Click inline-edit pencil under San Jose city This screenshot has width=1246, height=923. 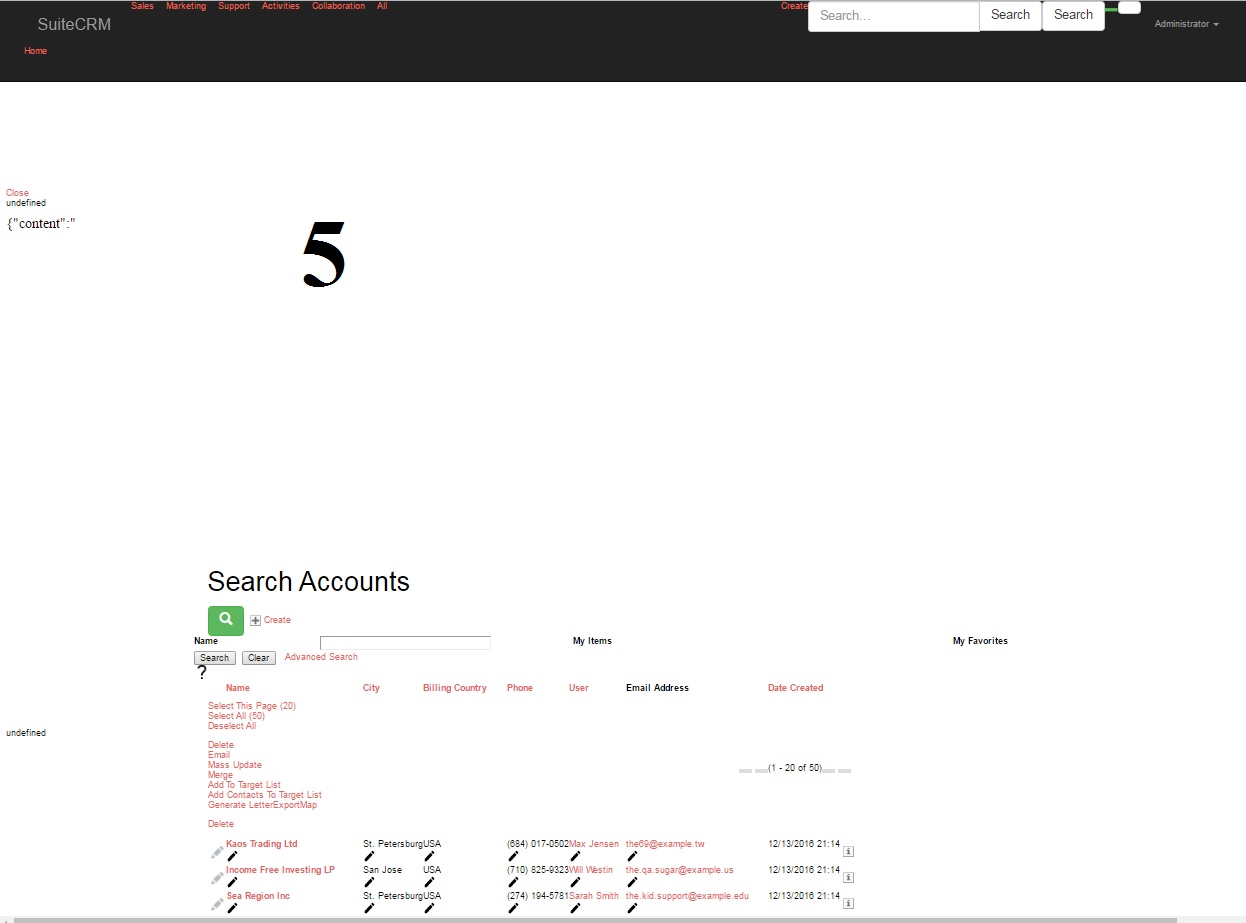(x=369, y=882)
